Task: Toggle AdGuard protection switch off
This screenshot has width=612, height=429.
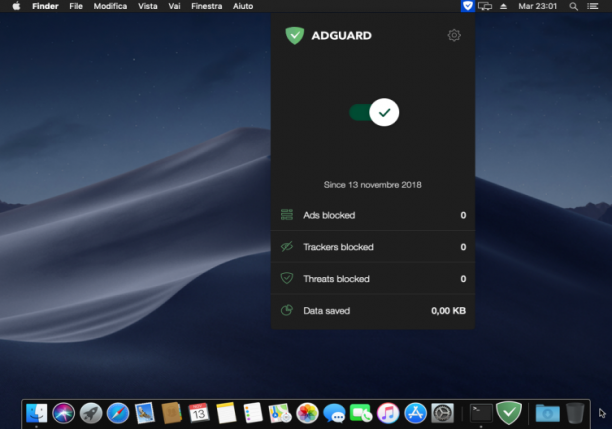Action: pyautogui.click(x=374, y=112)
